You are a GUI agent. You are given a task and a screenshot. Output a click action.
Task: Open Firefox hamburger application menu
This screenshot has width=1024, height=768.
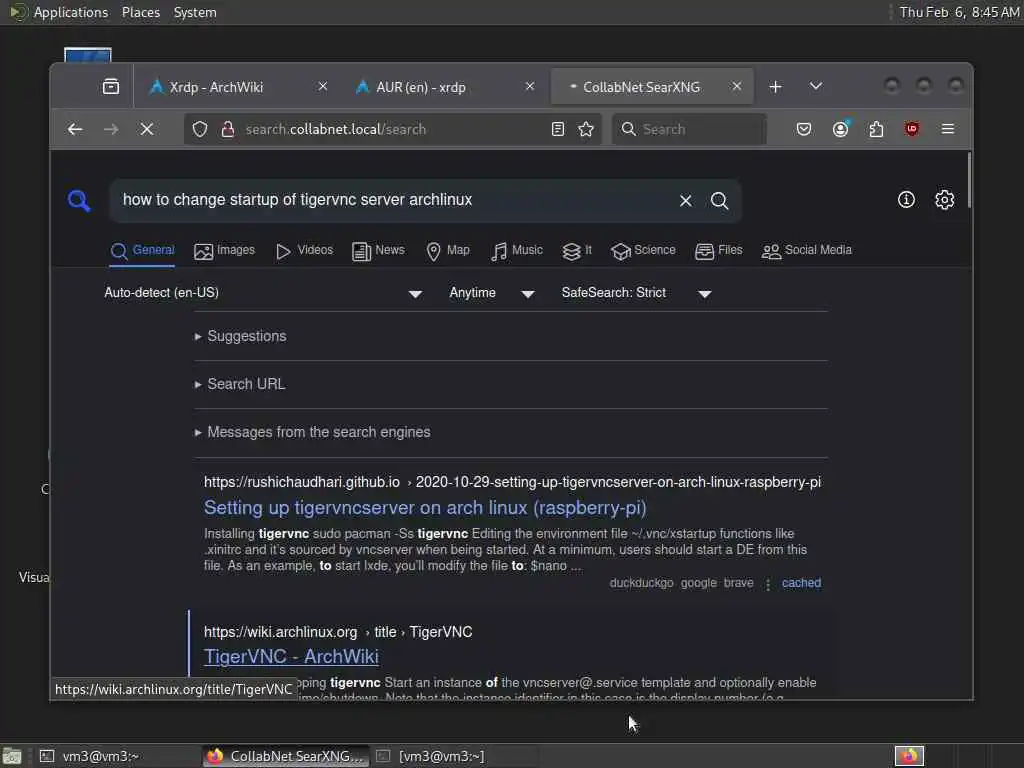tap(948, 129)
